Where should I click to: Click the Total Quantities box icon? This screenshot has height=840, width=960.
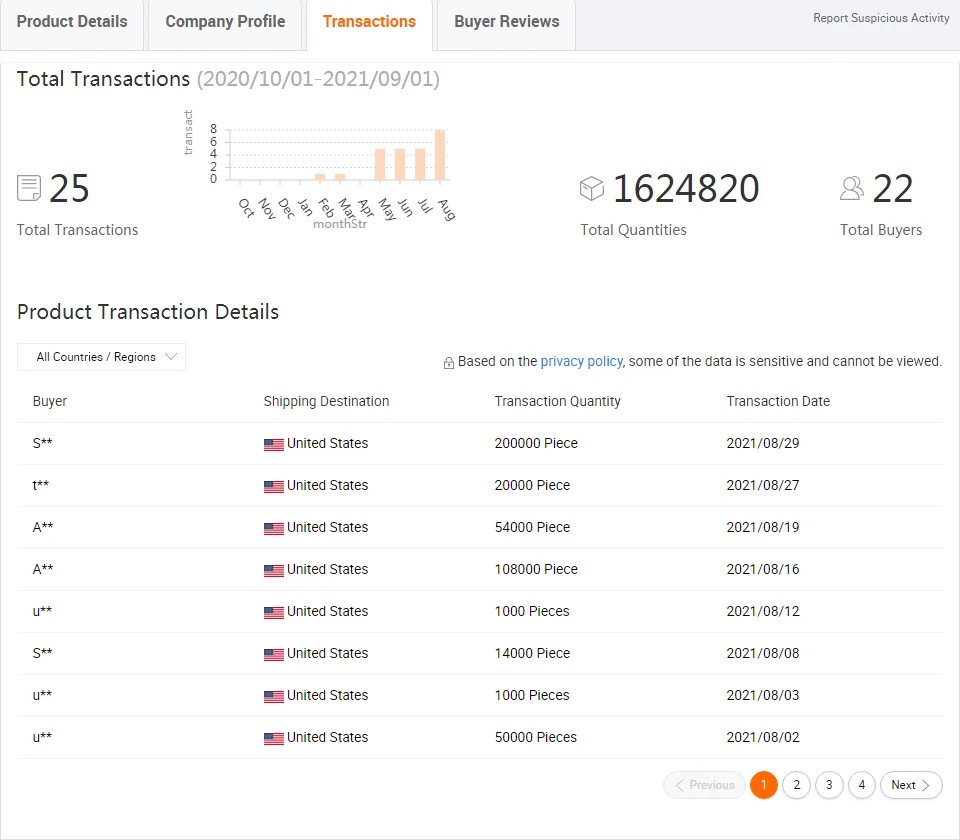tap(592, 188)
